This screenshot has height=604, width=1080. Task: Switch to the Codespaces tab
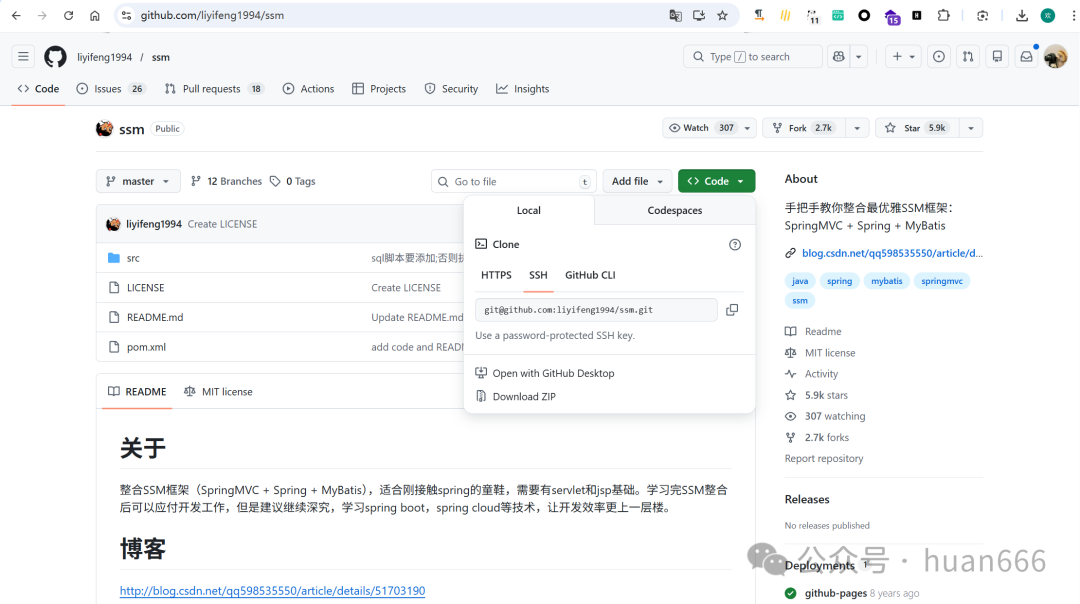coord(675,210)
